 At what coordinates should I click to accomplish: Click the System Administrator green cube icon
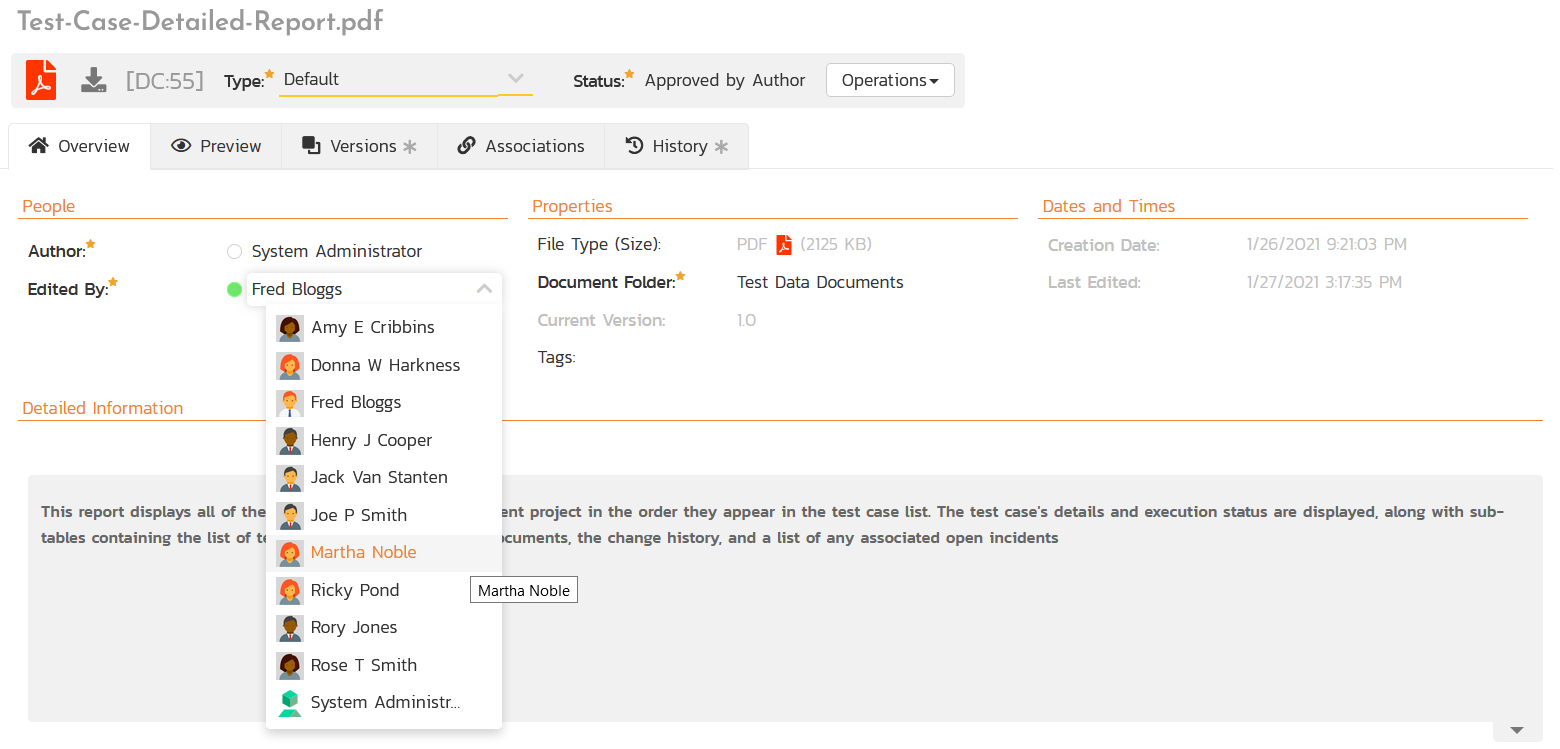pyautogui.click(x=290, y=703)
